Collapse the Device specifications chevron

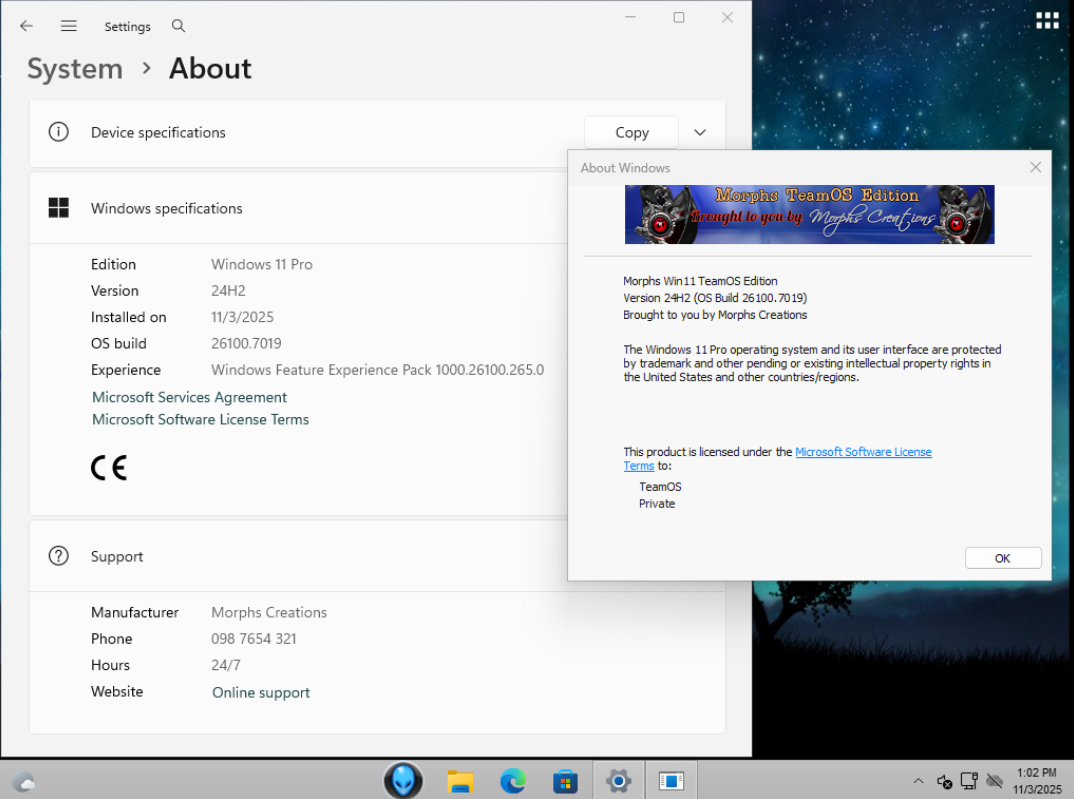point(700,132)
